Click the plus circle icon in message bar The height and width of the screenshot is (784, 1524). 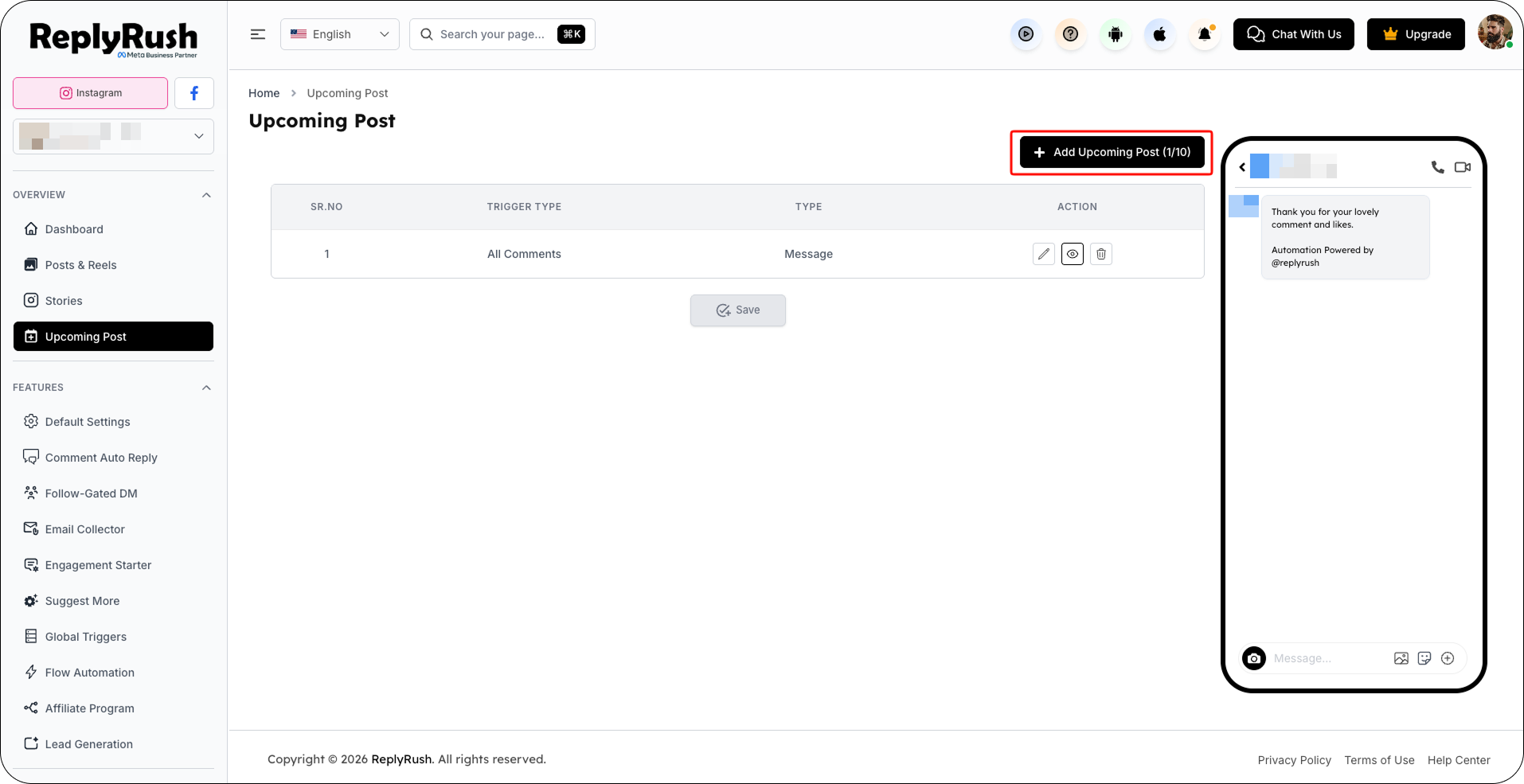[1448, 658]
